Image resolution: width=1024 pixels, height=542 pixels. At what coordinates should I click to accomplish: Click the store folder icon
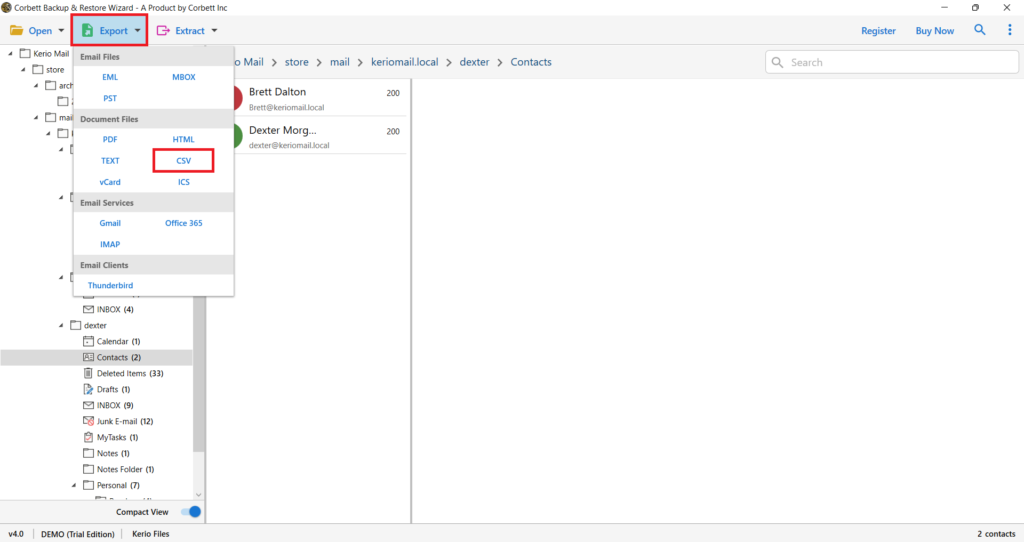(x=38, y=69)
